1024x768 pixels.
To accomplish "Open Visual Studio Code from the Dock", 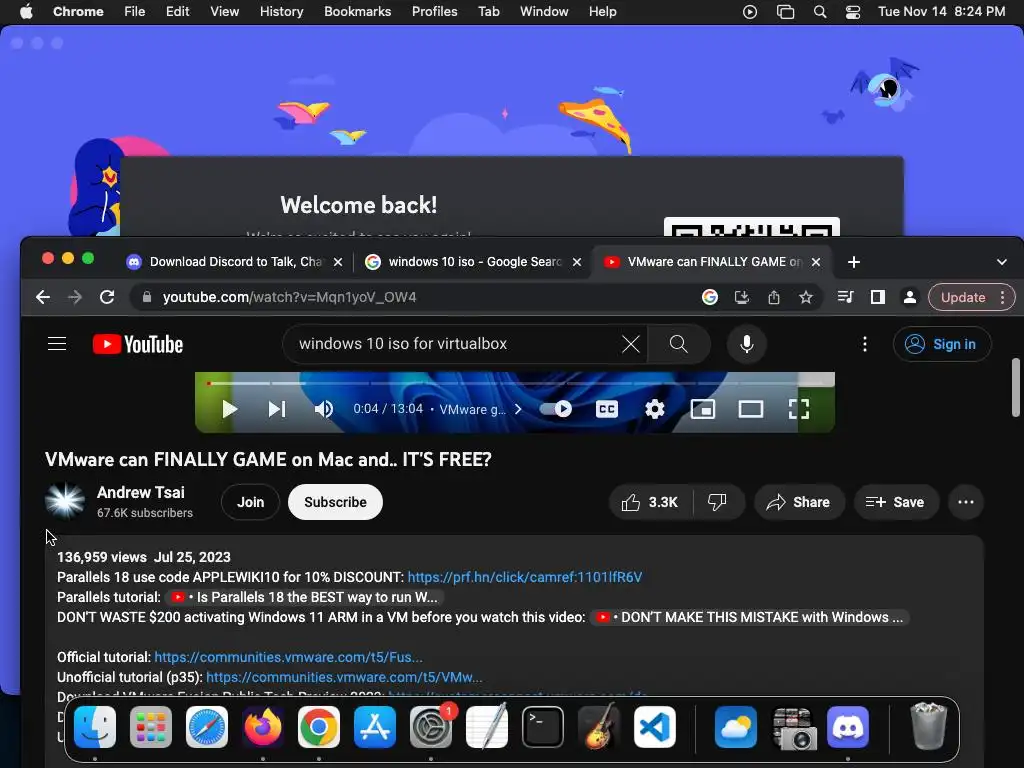I will point(654,726).
